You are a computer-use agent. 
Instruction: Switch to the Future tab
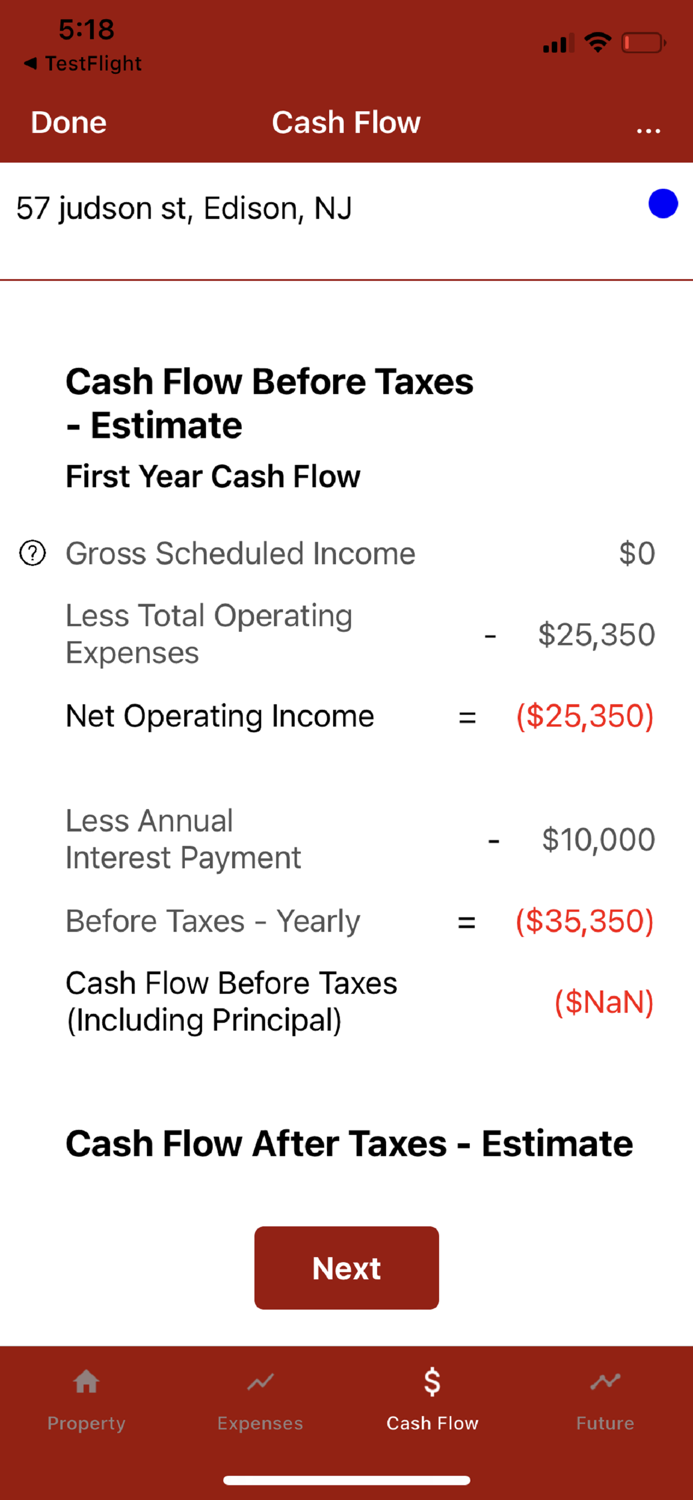(605, 1400)
